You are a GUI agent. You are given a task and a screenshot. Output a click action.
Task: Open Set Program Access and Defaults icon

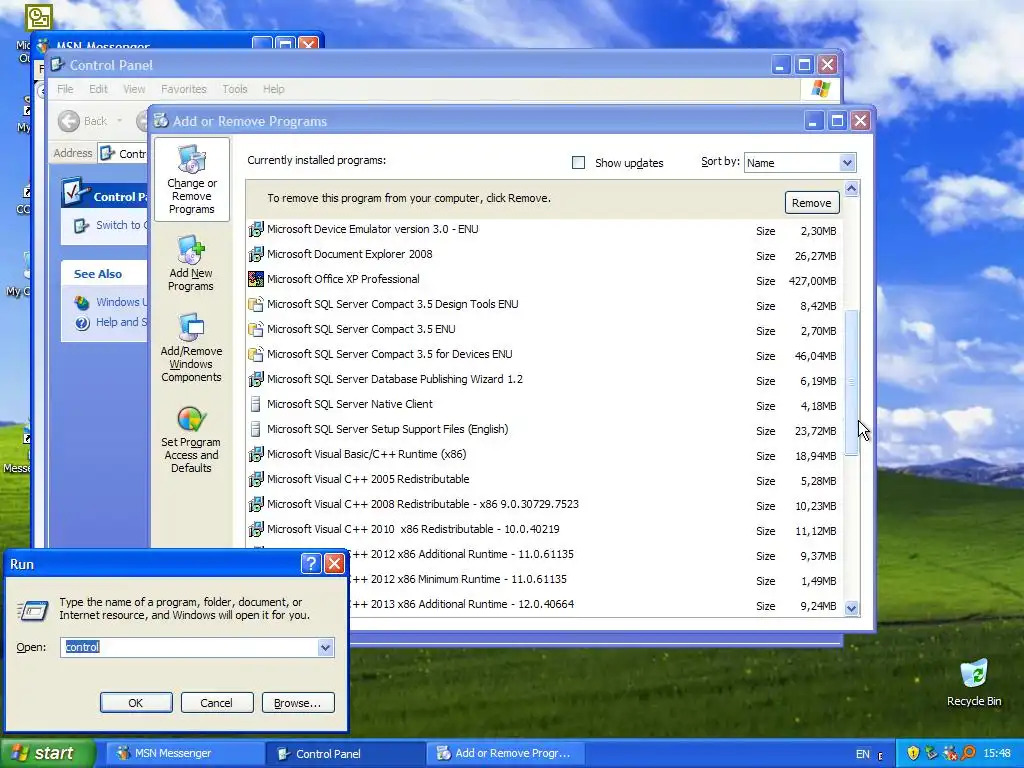[191, 439]
